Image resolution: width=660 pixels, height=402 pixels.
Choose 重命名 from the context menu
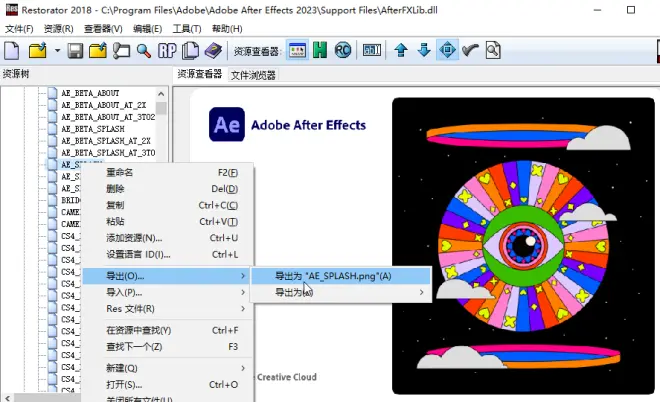point(168,173)
